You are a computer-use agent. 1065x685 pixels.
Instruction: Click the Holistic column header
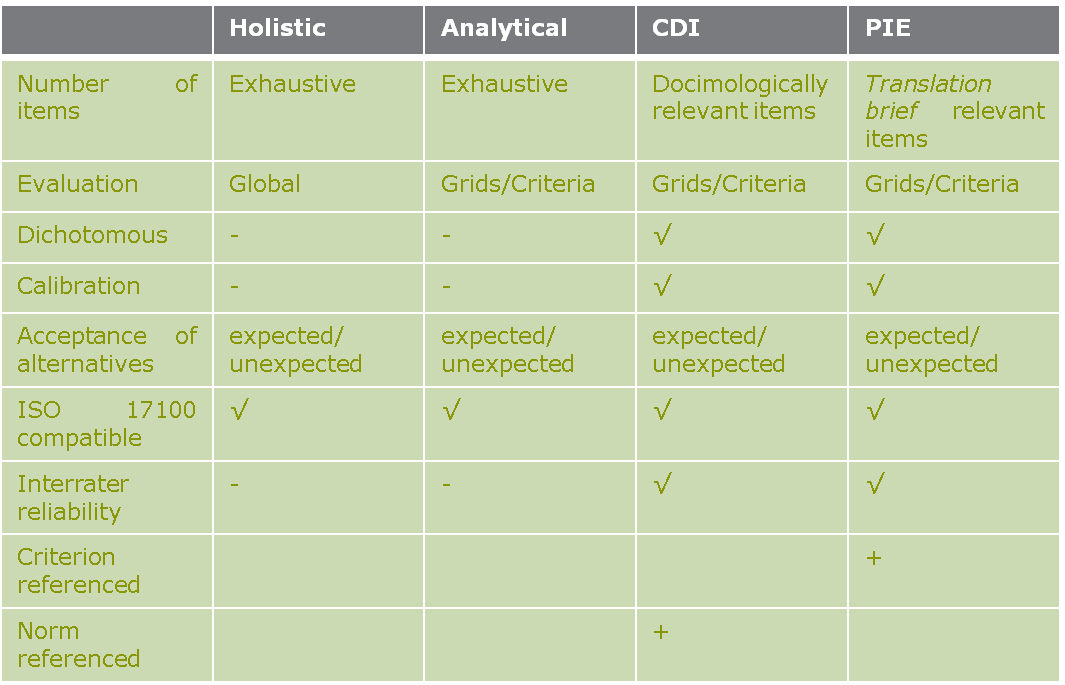click(277, 28)
